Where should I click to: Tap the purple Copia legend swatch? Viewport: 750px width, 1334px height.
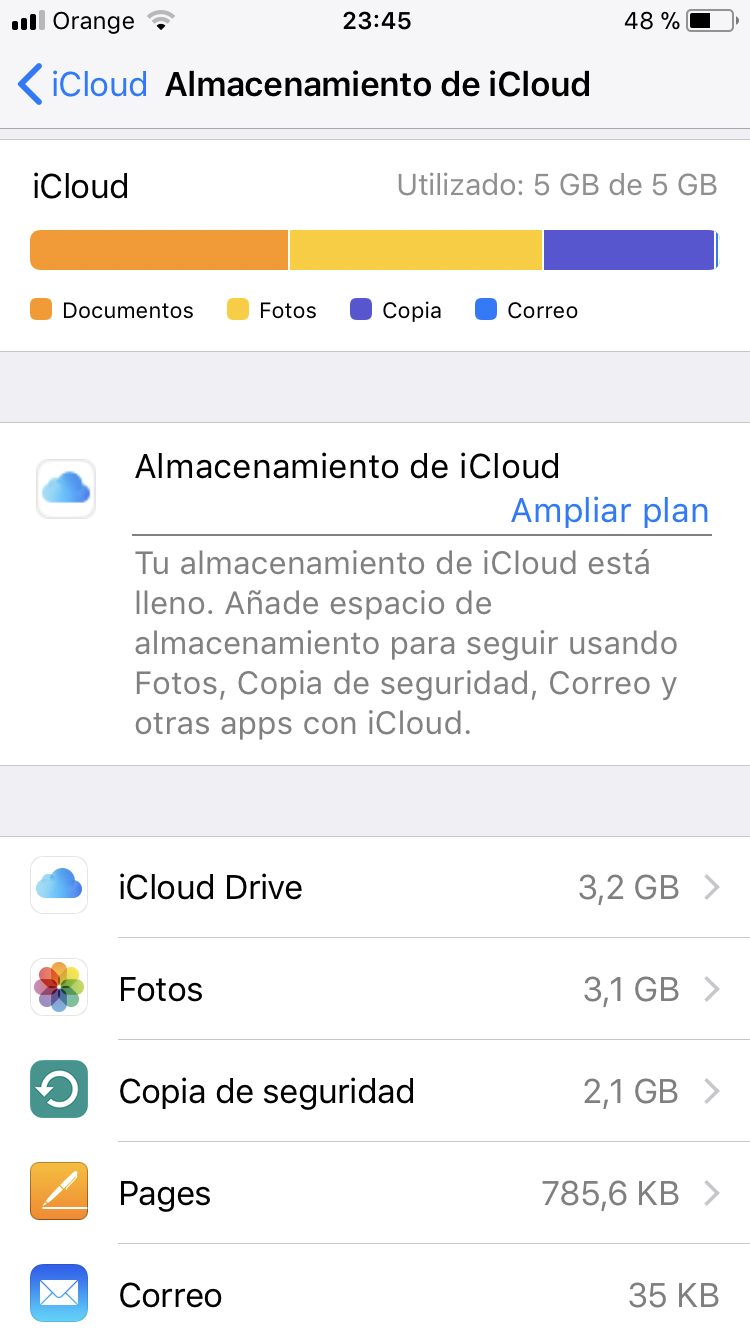click(x=361, y=310)
